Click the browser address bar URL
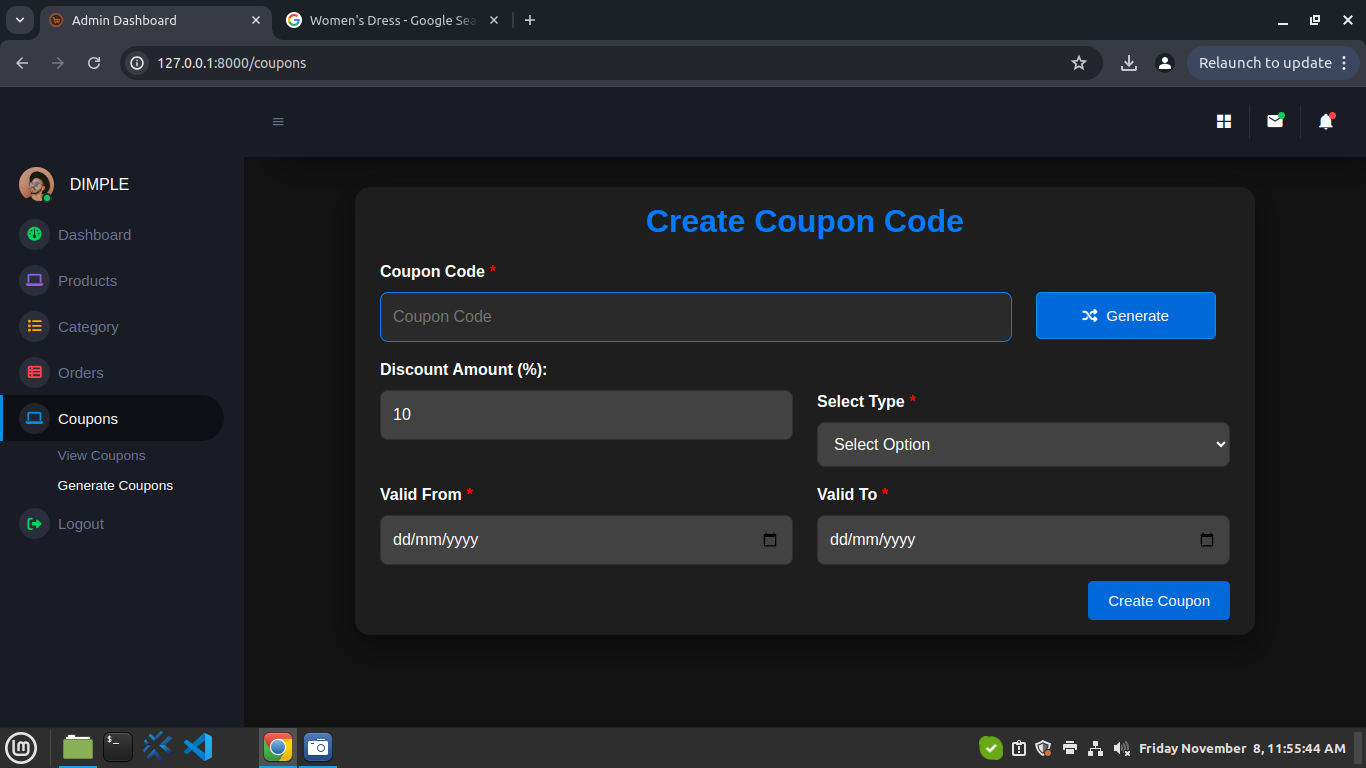This screenshot has width=1366, height=768. pyautogui.click(x=232, y=63)
